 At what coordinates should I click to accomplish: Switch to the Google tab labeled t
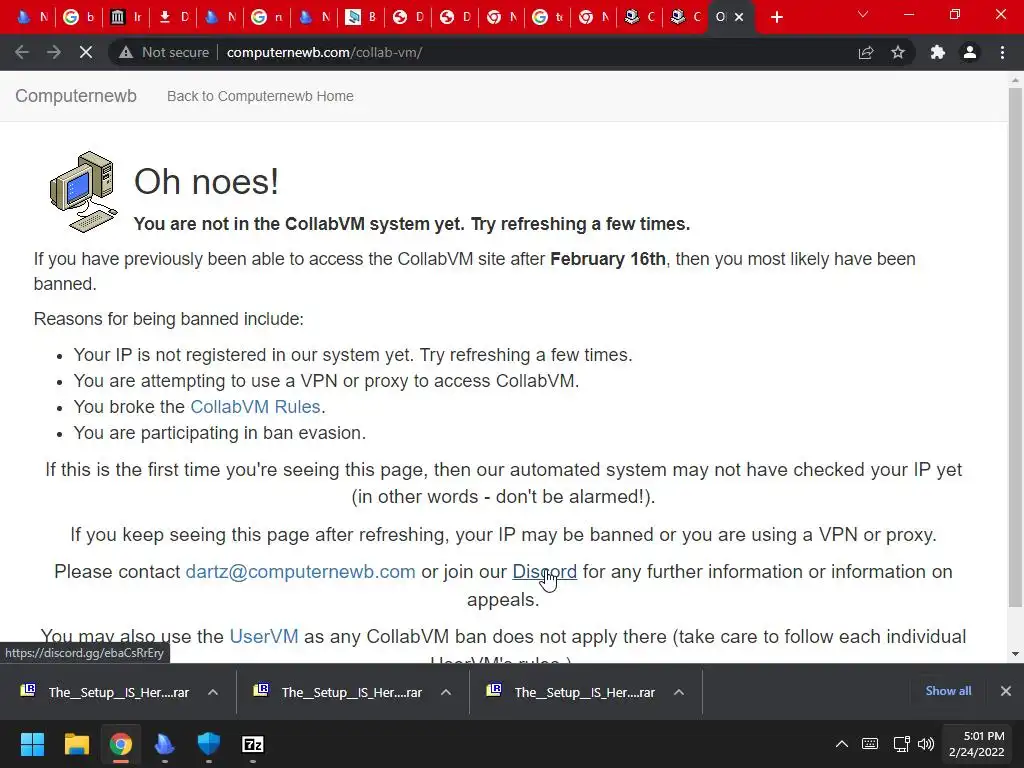click(549, 17)
